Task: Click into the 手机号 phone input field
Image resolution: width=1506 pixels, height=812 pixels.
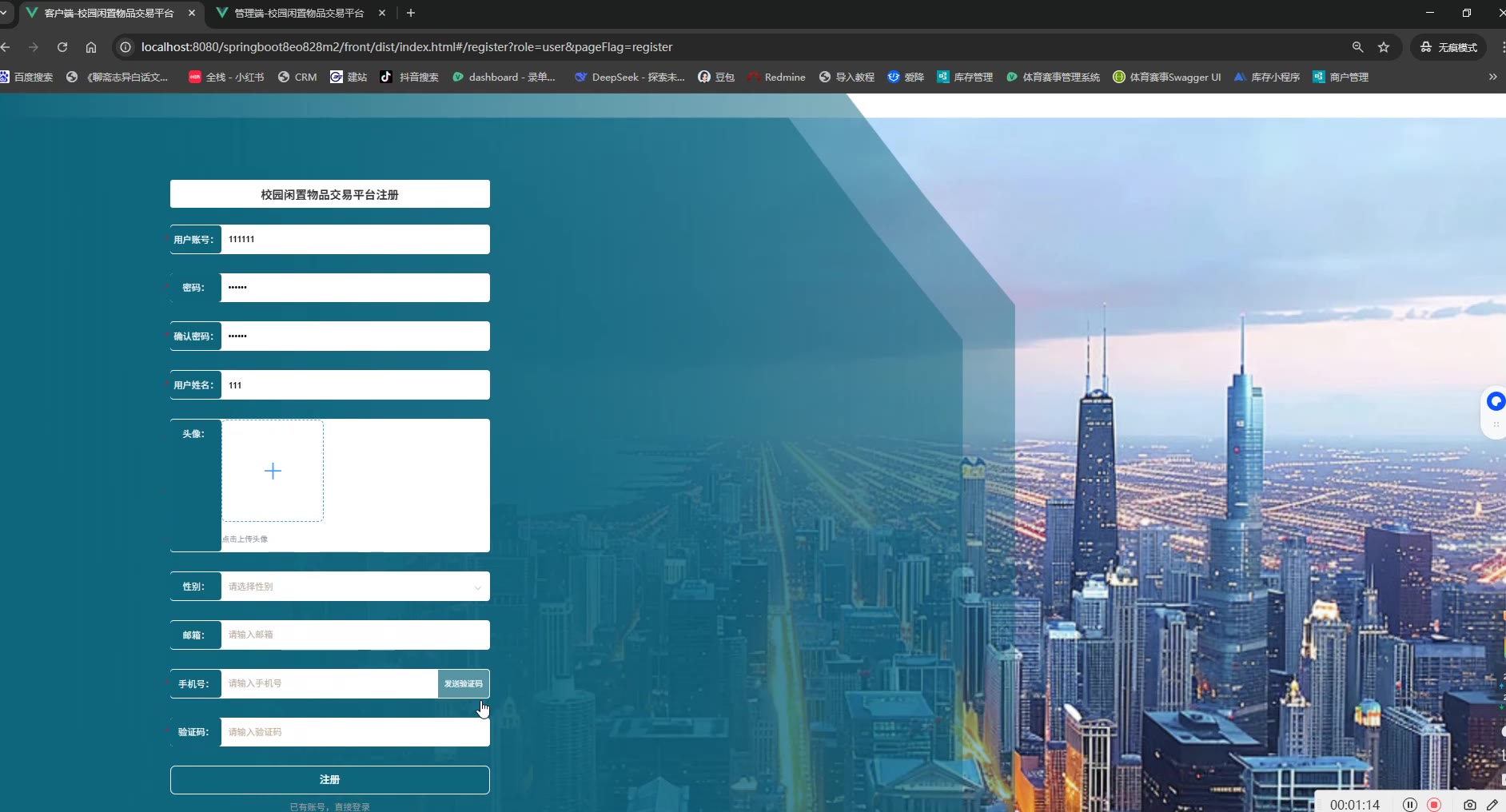Action: pos(329,684)
